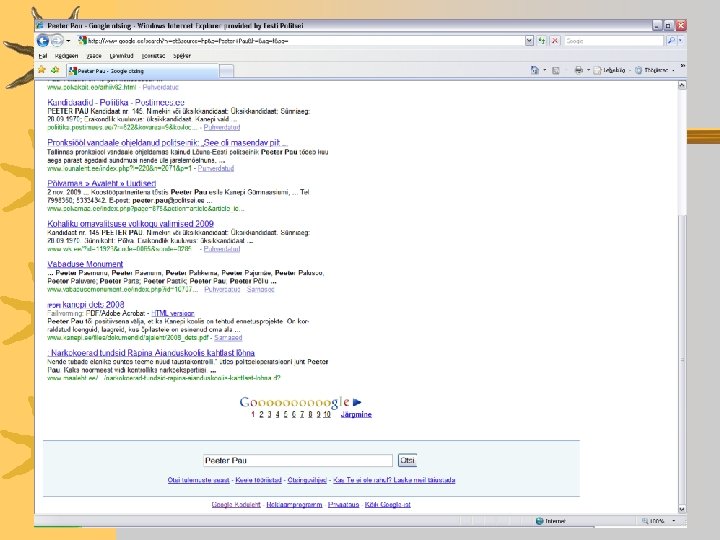Screen dimensions: 720x540
Task: Open the new blank tab button
Action: click(226, 71)
